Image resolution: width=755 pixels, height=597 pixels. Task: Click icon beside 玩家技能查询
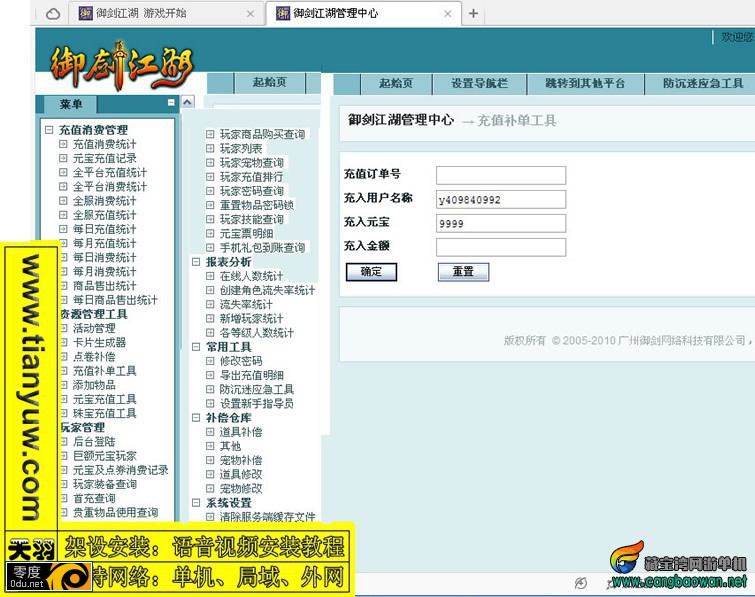(210, 220)
